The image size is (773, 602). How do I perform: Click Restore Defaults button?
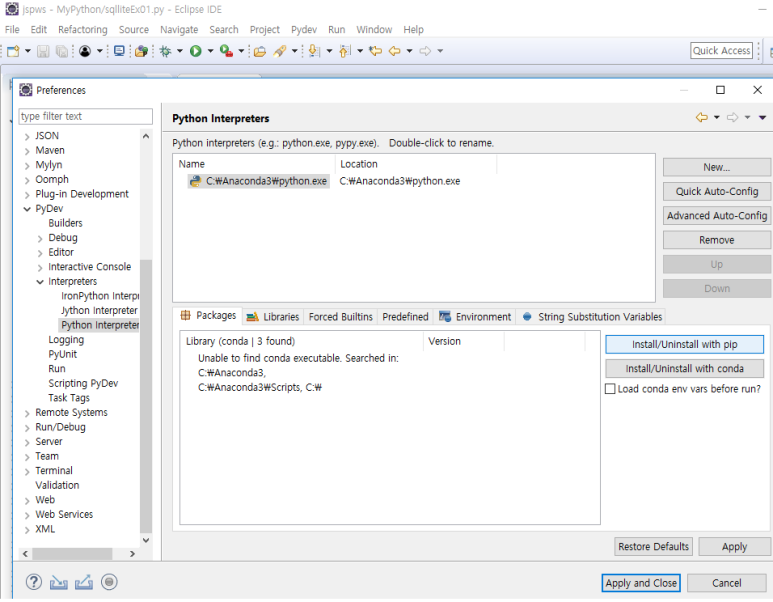coord(653,546)
